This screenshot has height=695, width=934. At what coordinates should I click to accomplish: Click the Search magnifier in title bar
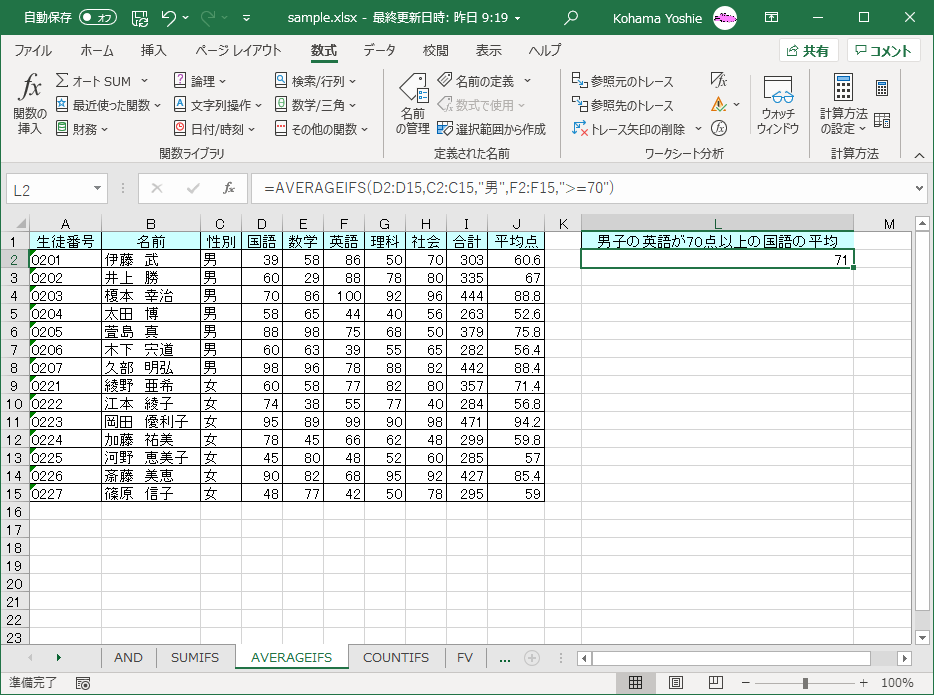571,18
